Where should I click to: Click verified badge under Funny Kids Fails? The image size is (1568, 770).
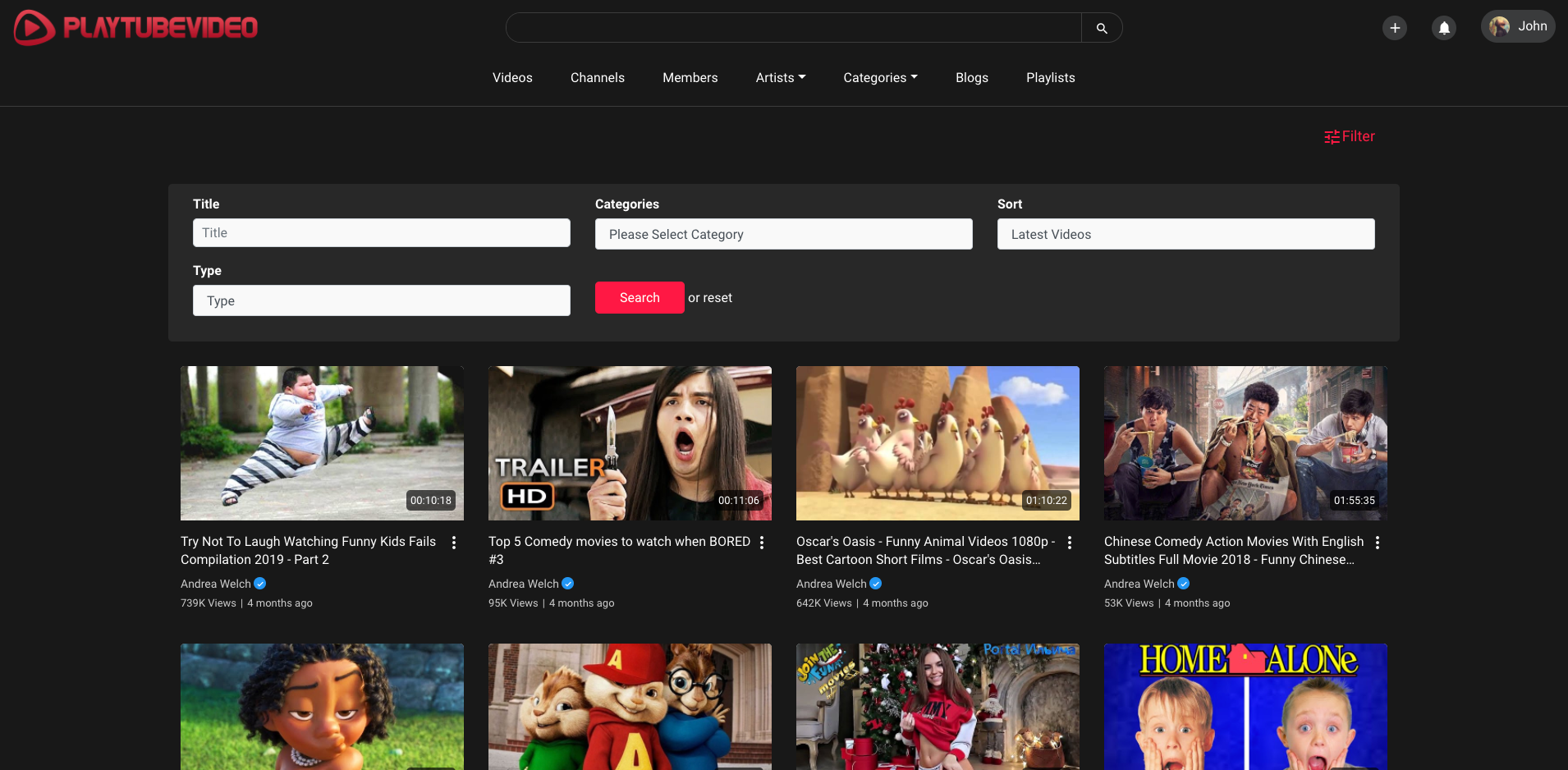[x=260, y=584]
